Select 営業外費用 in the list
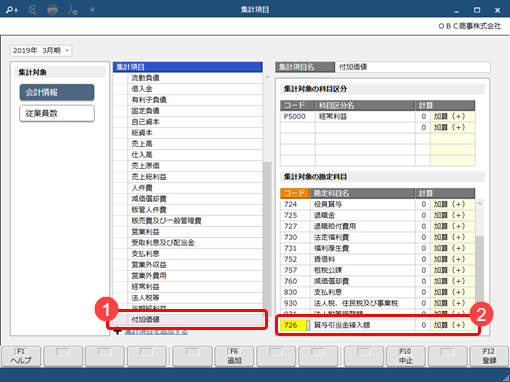Viewport: 510px width, 382px height. [188, 276]
